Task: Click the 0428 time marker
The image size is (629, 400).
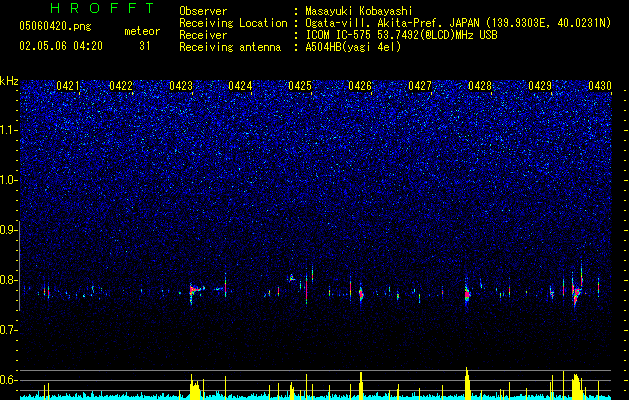Action: 480,85
